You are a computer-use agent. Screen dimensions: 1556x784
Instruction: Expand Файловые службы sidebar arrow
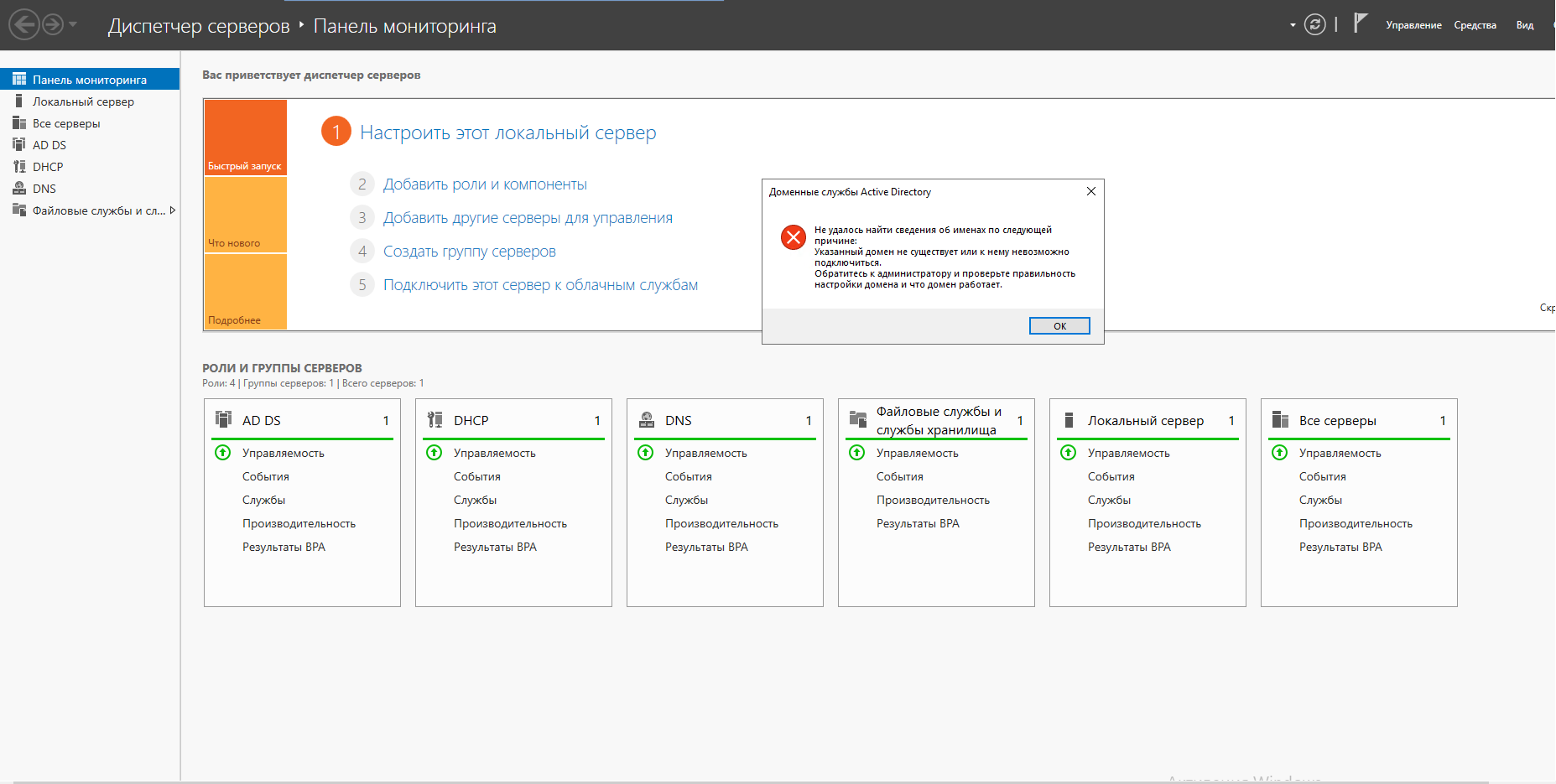(x=173, y=210)
